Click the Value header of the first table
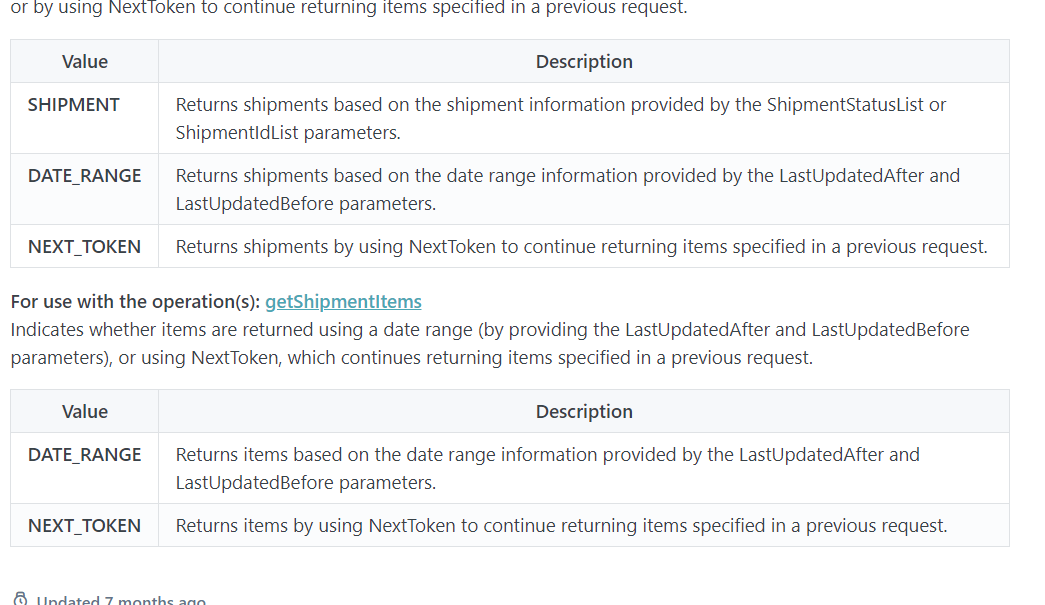This screenshot has height=605, width=1045. [84, 62]
